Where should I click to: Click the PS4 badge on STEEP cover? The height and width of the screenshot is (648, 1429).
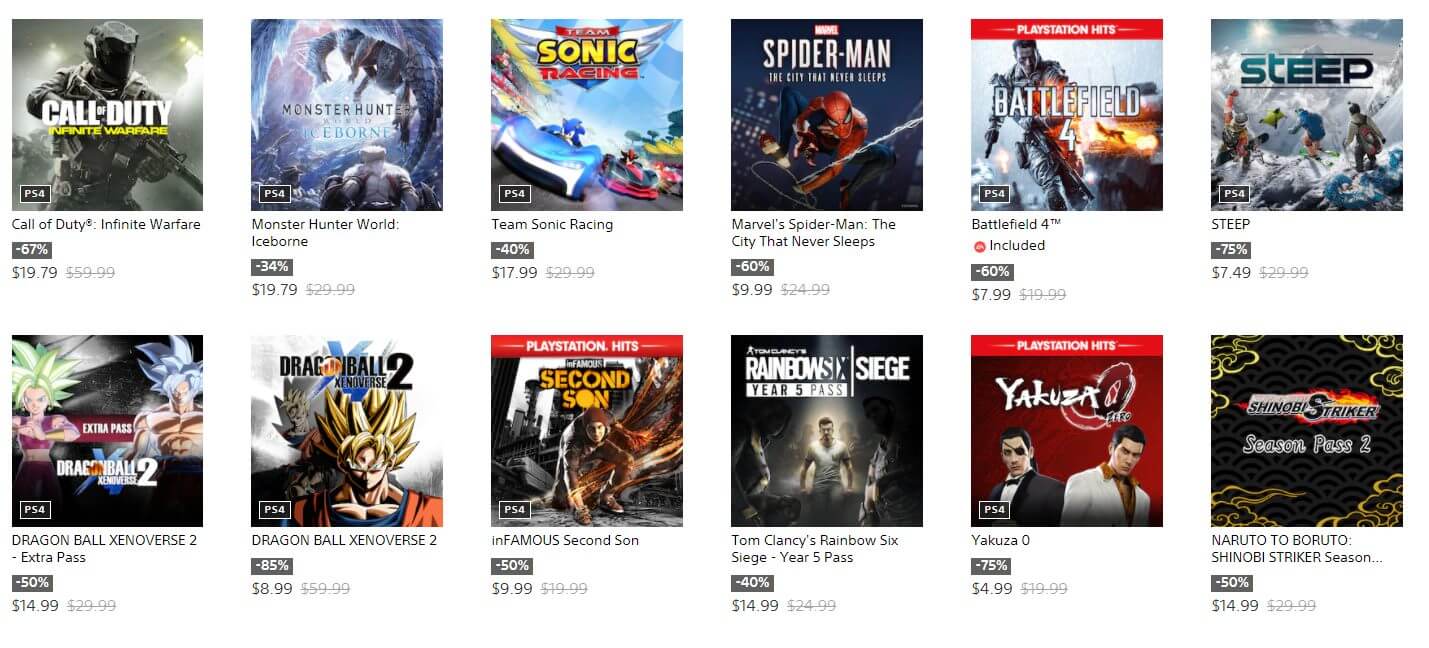click(1234, 194)
